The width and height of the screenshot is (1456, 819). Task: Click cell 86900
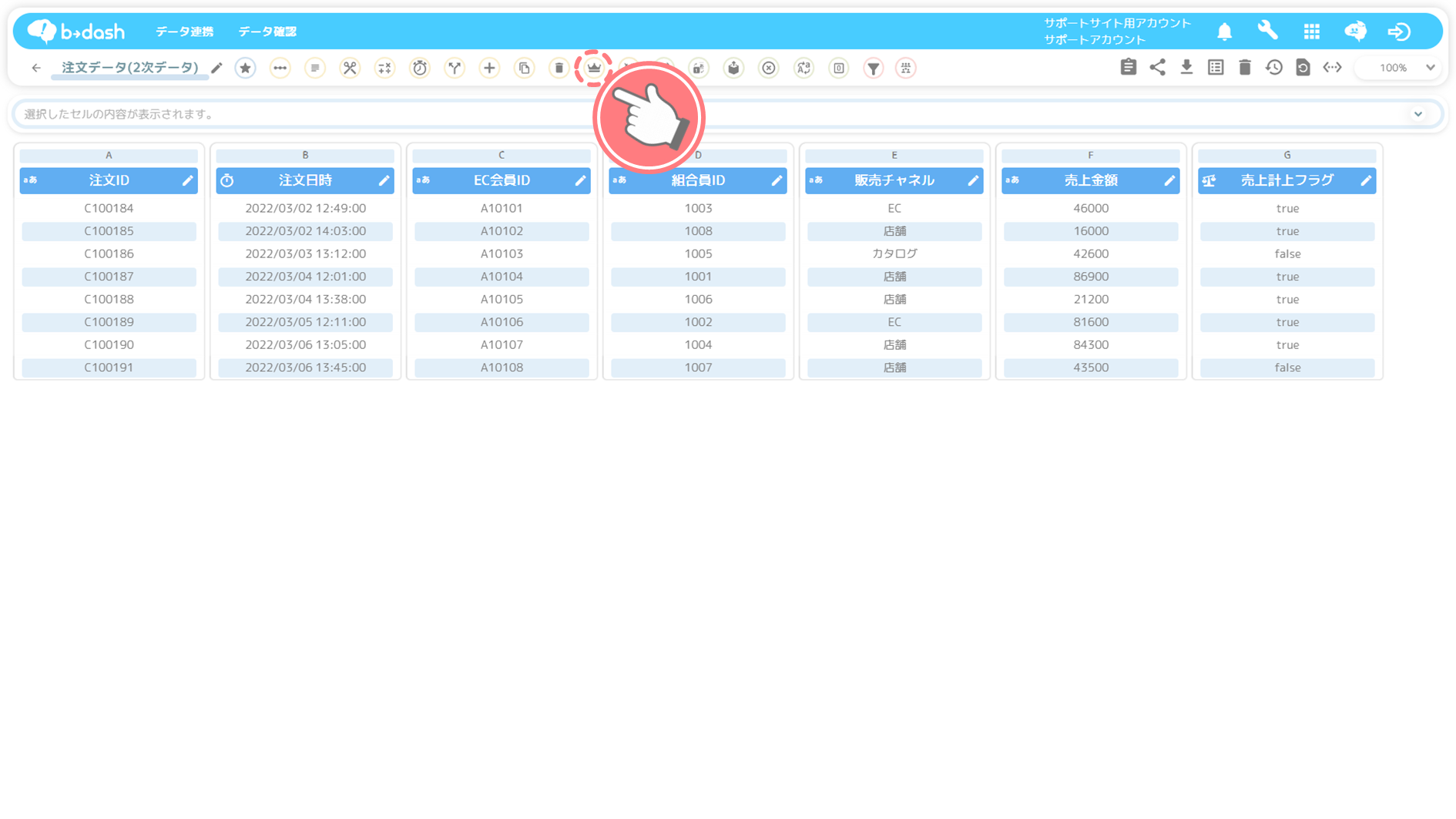pyautogui.click(x=1091, y=277)
